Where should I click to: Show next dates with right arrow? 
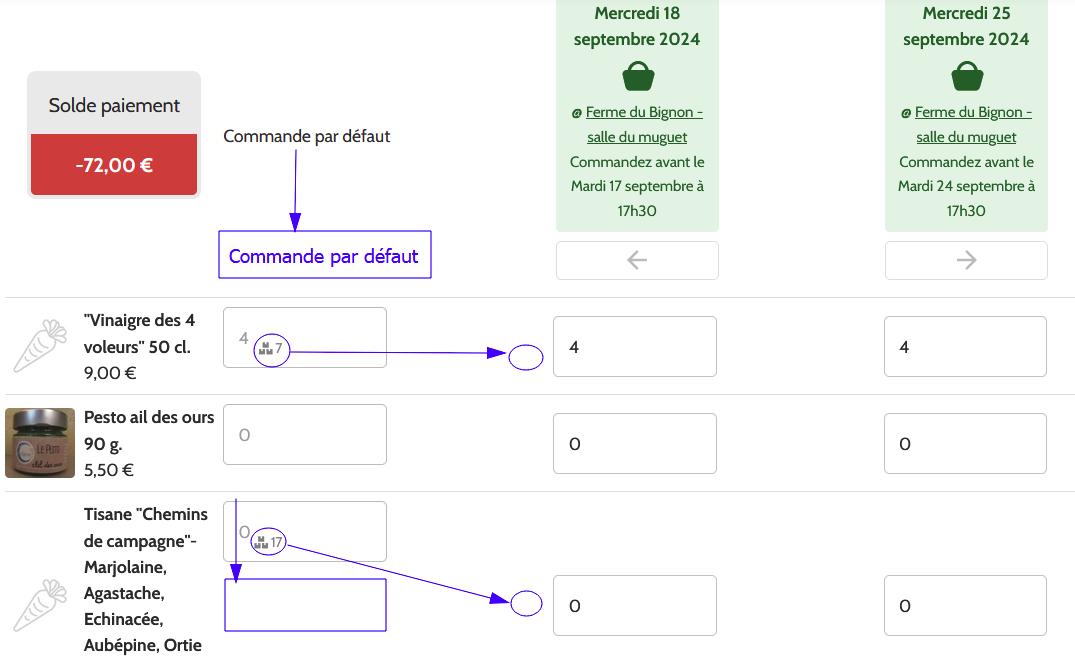click(x=966, y=260)
